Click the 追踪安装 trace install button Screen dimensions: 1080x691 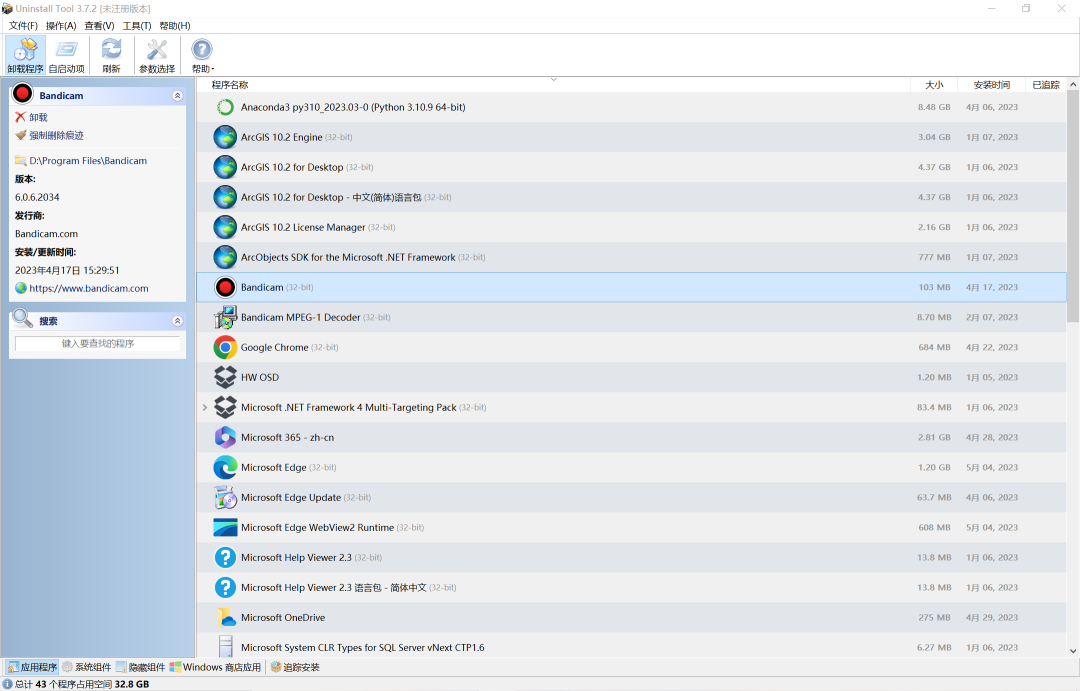point(295,667)
